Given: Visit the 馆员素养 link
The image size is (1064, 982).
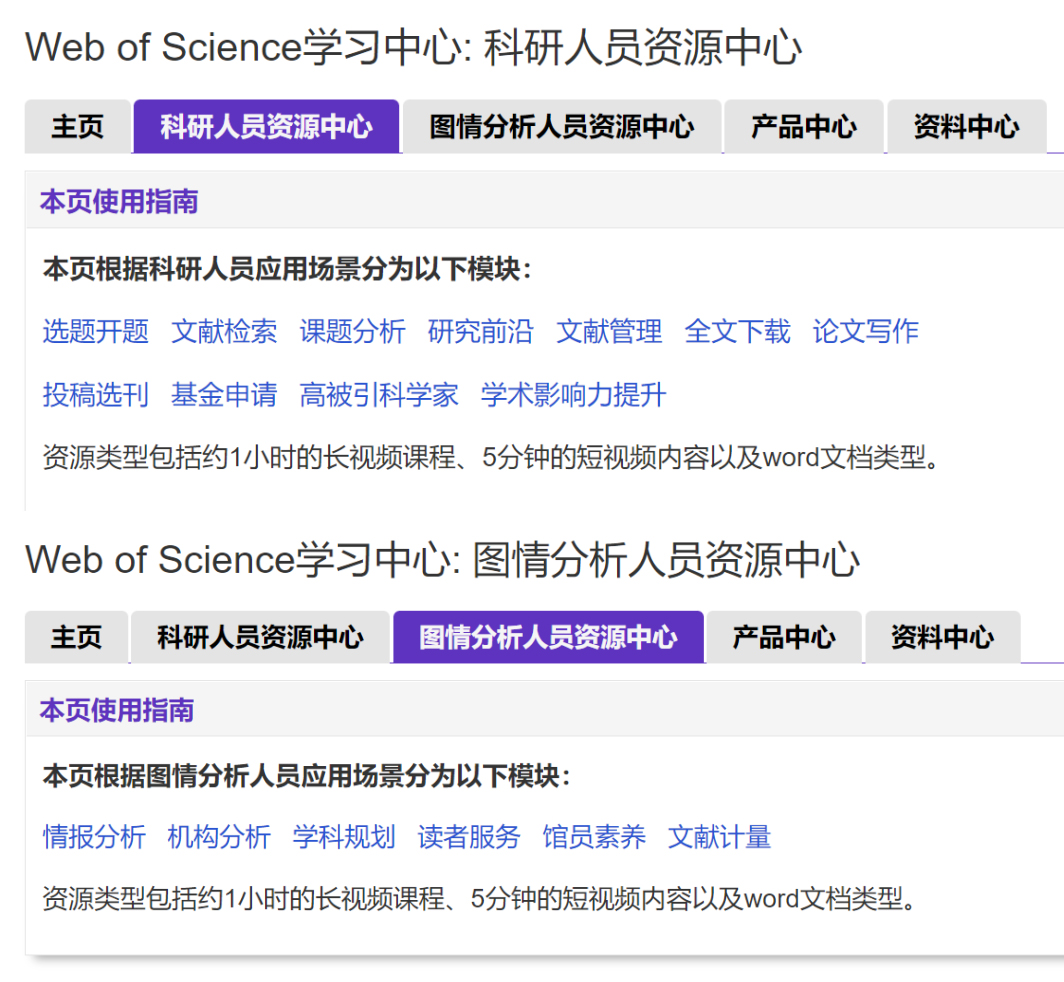Looking at the screenshot, I should [594, 837].
